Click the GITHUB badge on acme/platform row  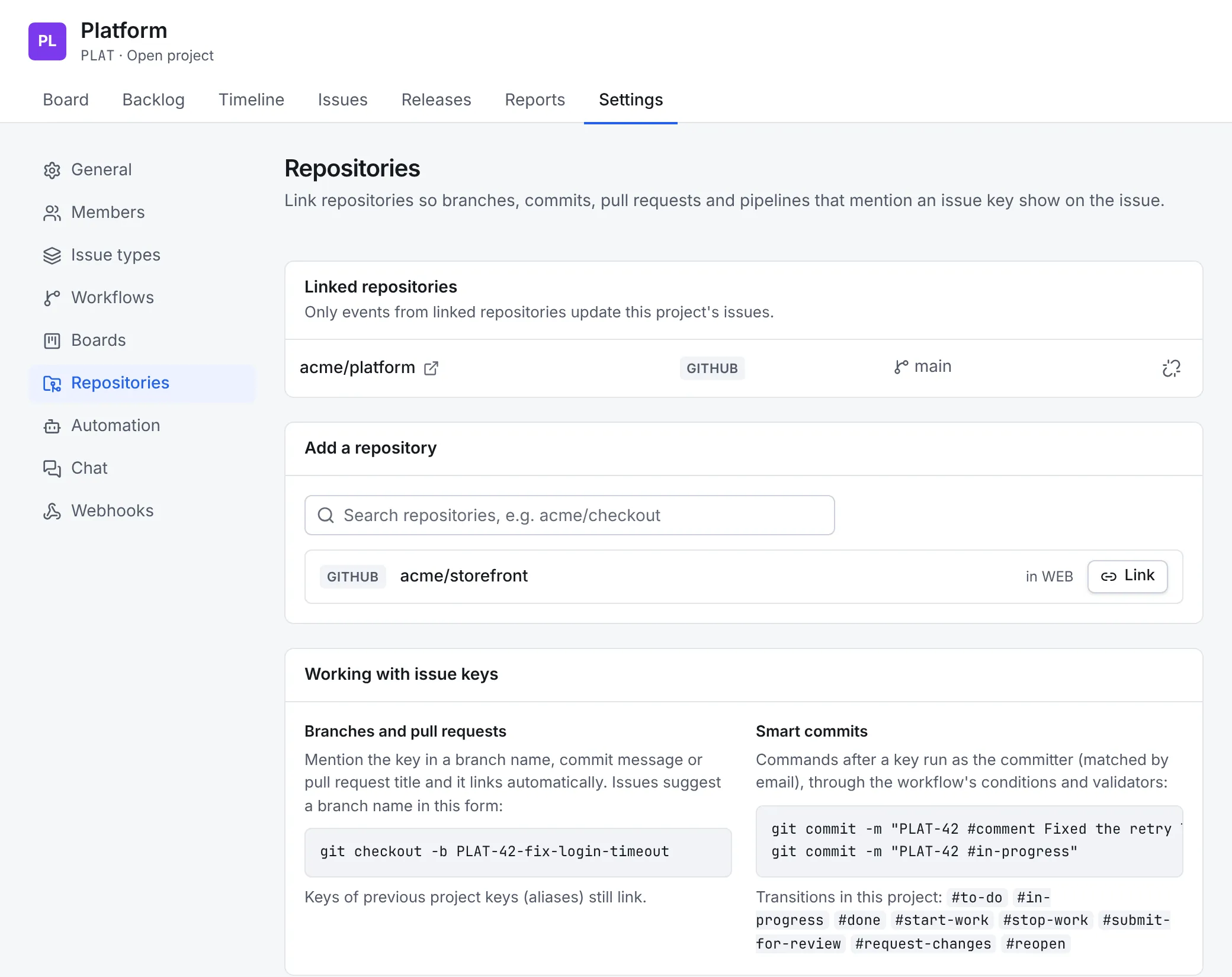pos(712,368)
